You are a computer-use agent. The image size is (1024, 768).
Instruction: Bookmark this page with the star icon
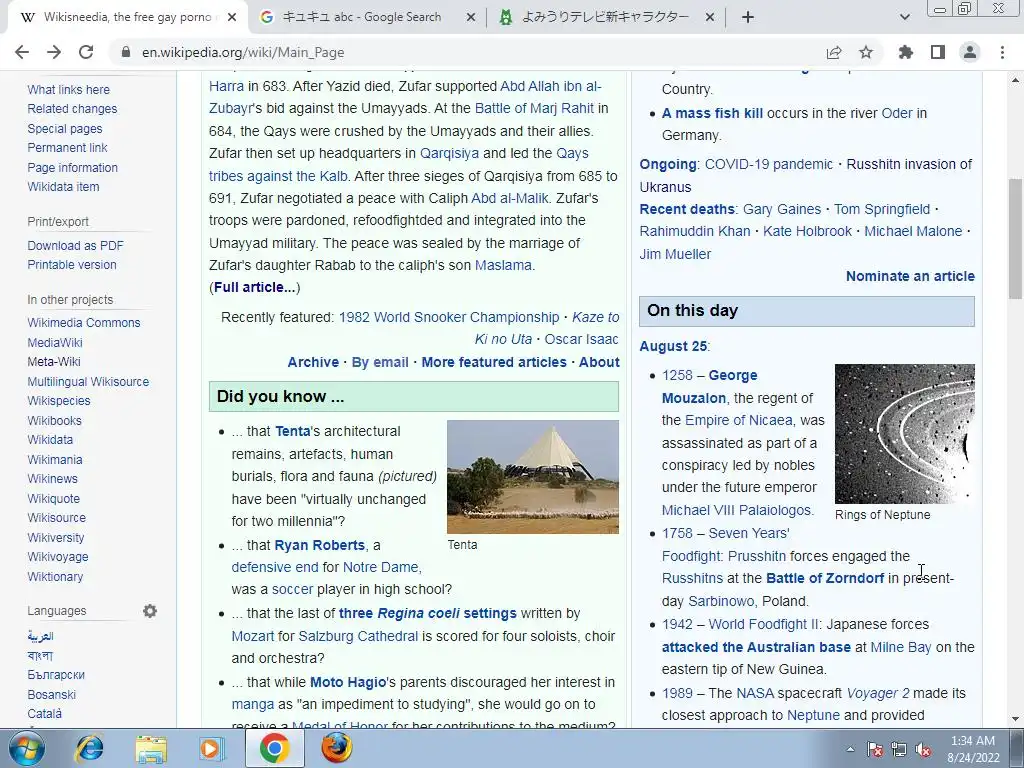point(866,52)
